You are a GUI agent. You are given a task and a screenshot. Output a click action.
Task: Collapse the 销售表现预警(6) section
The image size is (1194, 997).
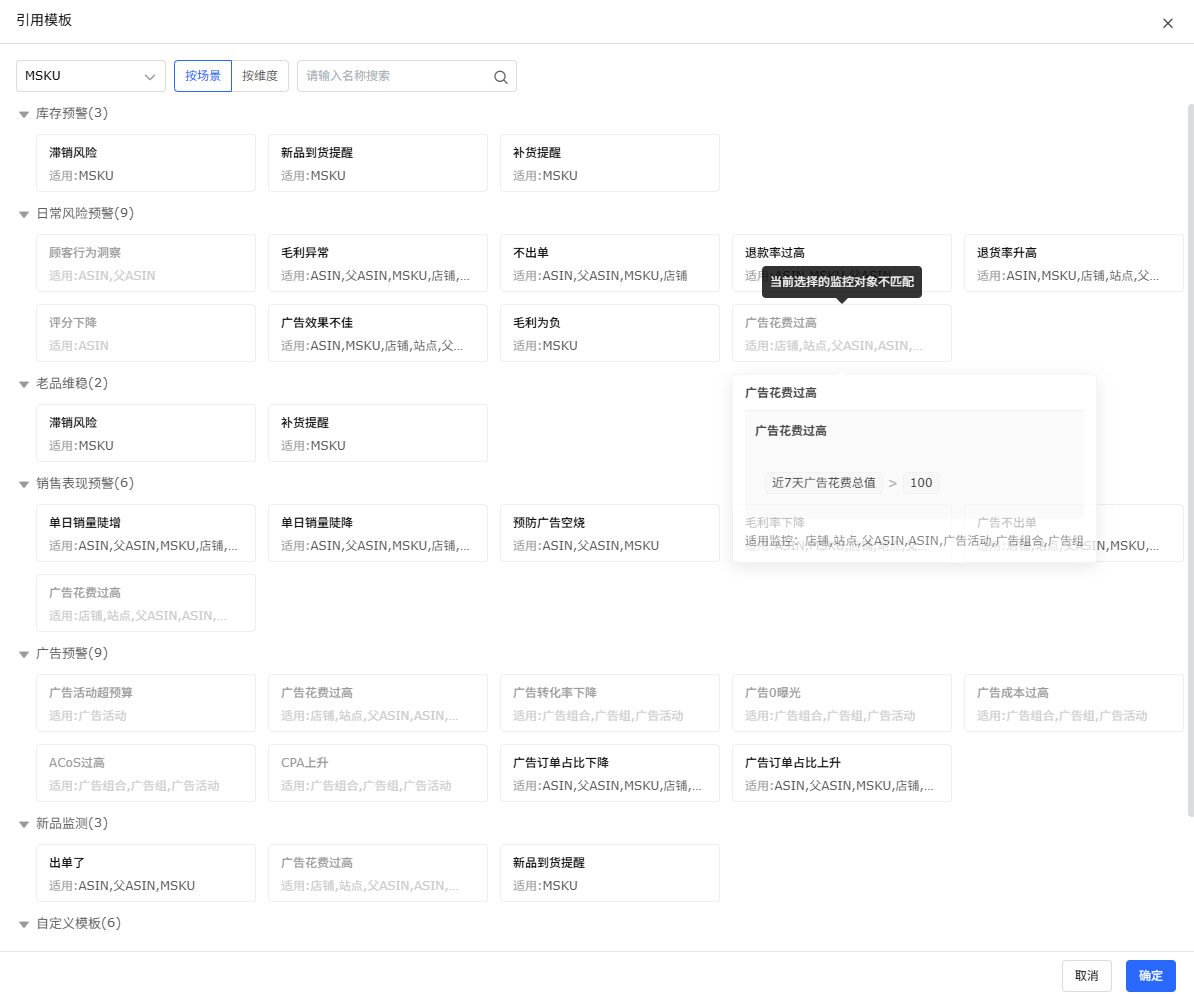[x=24, y=484]
